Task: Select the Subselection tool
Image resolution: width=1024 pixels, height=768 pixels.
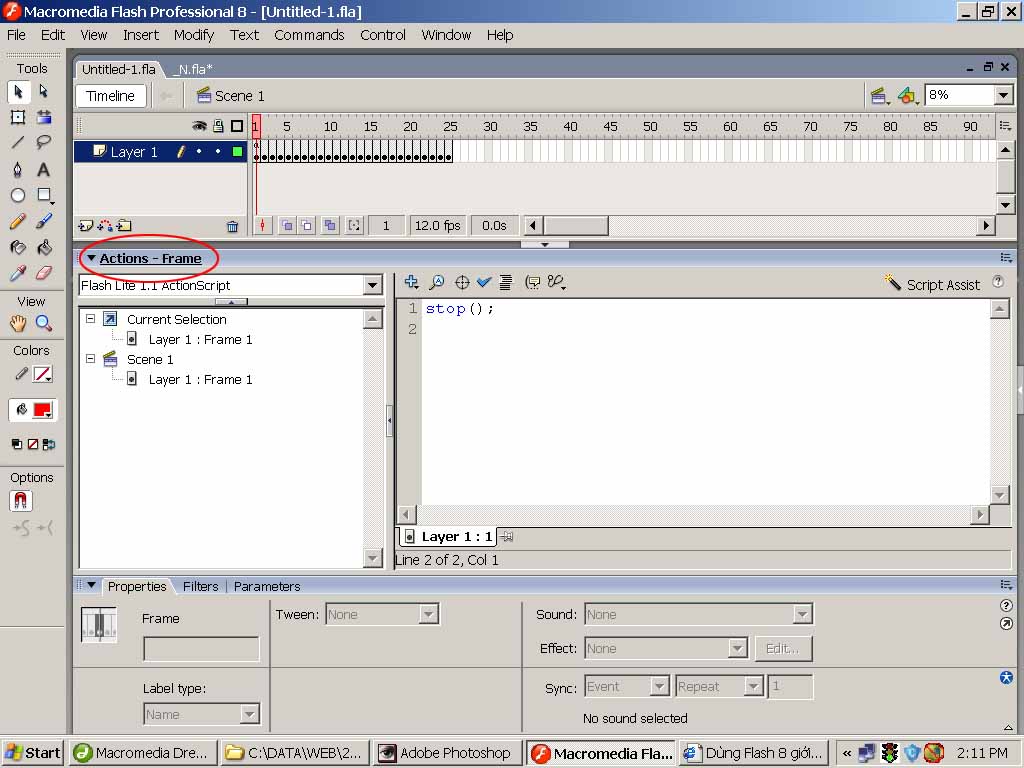Action: [44, 91]
